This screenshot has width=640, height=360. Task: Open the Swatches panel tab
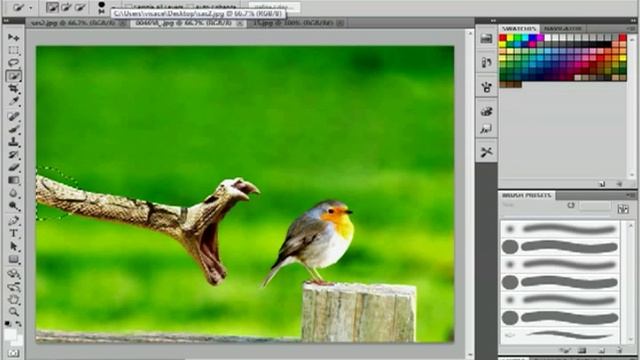518,28
